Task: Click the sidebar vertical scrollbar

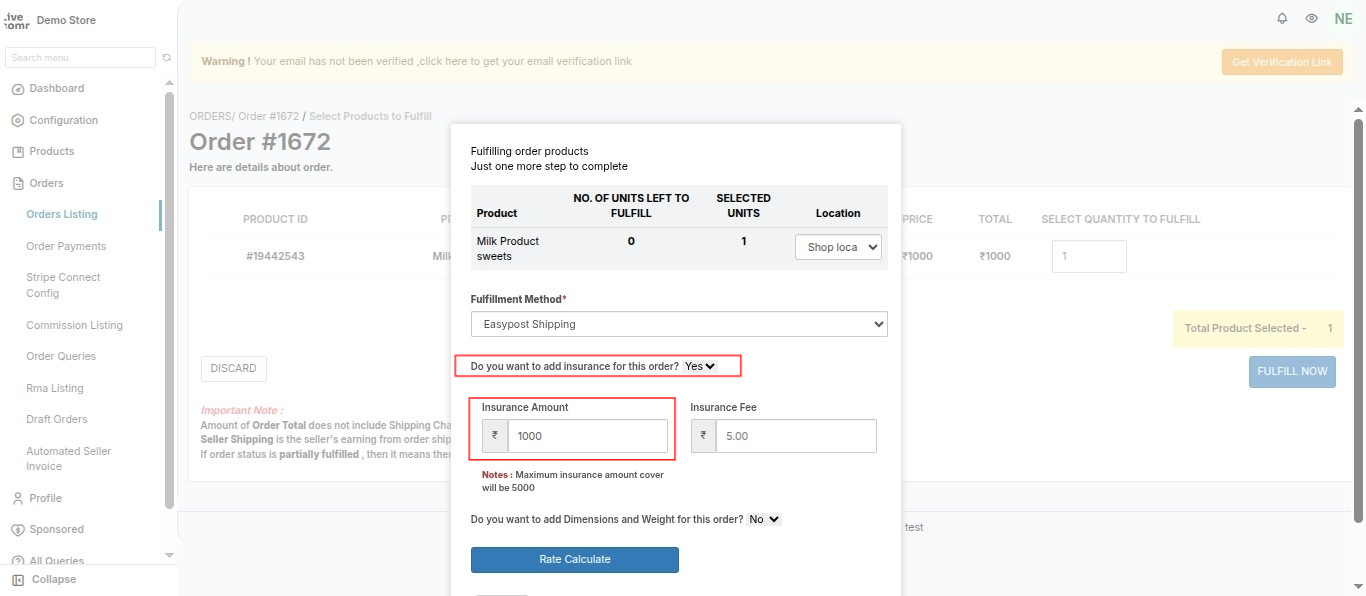Action: (169, 299)
